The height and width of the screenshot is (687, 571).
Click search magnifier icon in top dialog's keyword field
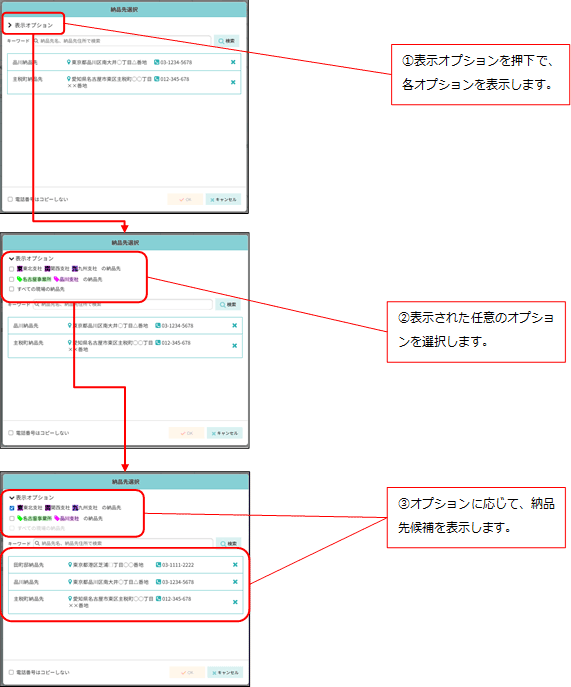[37, 41]
